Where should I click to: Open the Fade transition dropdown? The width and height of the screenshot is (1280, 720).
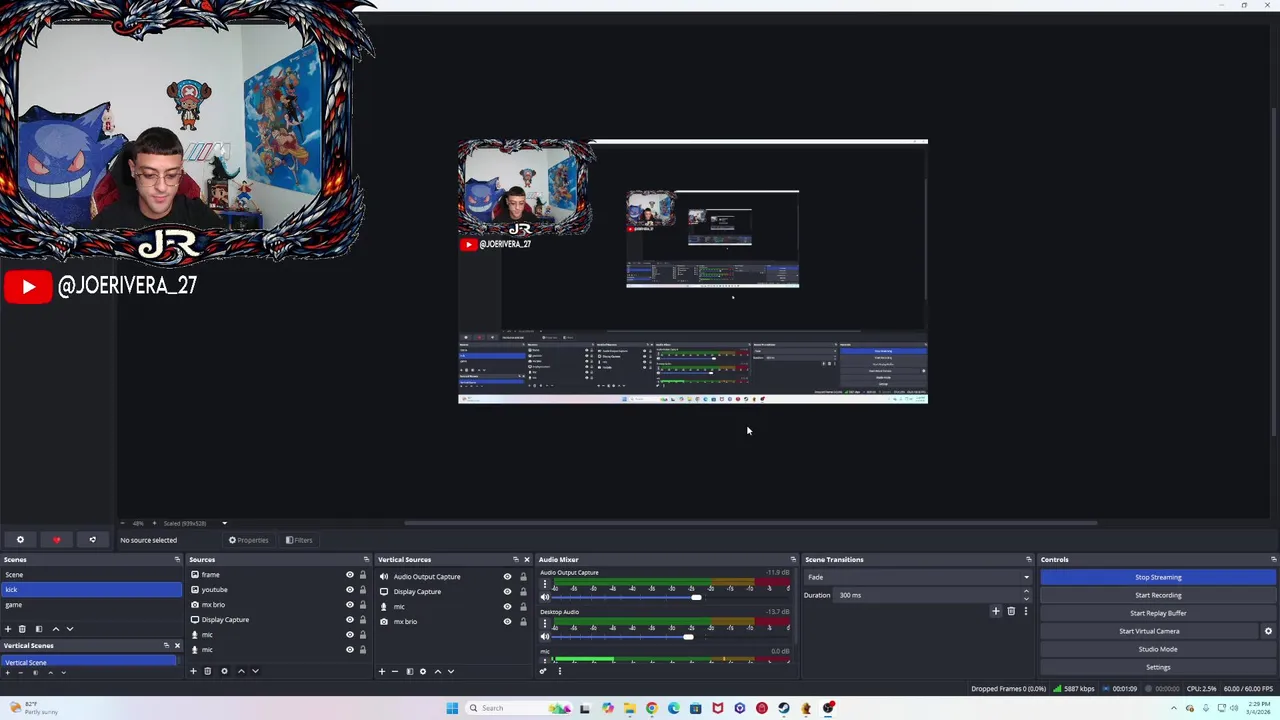point(917,577)
